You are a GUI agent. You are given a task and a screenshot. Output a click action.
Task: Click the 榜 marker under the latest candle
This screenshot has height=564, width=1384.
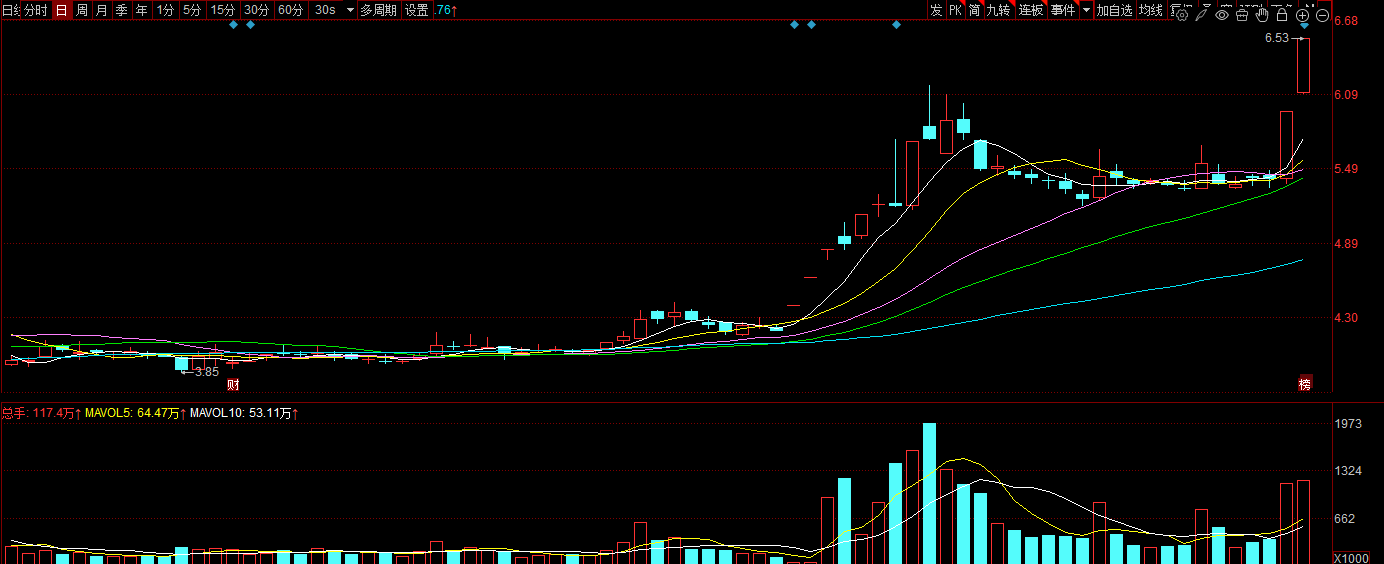[x=1304, y=384]
